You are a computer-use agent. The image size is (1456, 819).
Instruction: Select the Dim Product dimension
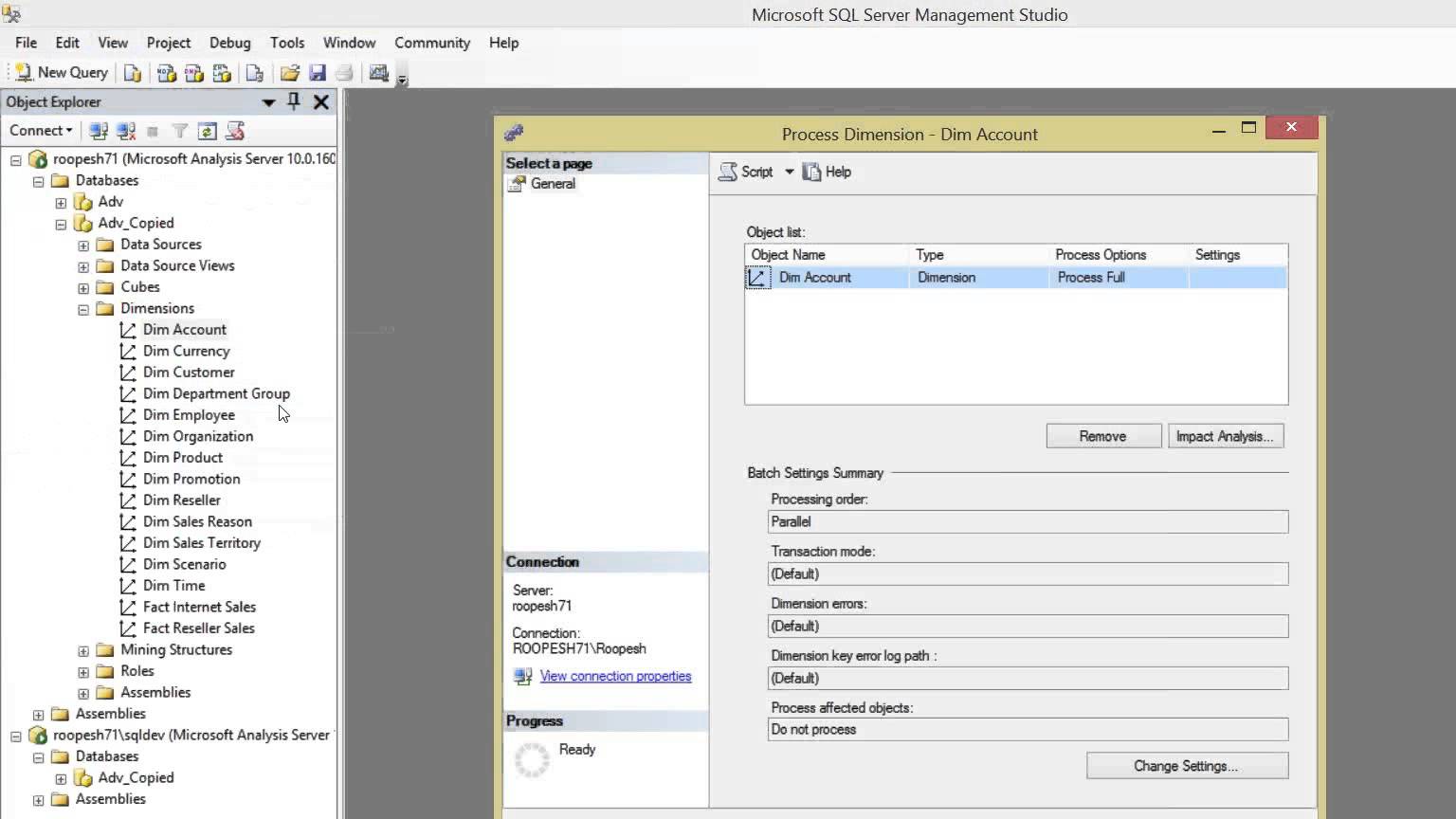pos(183,458)
